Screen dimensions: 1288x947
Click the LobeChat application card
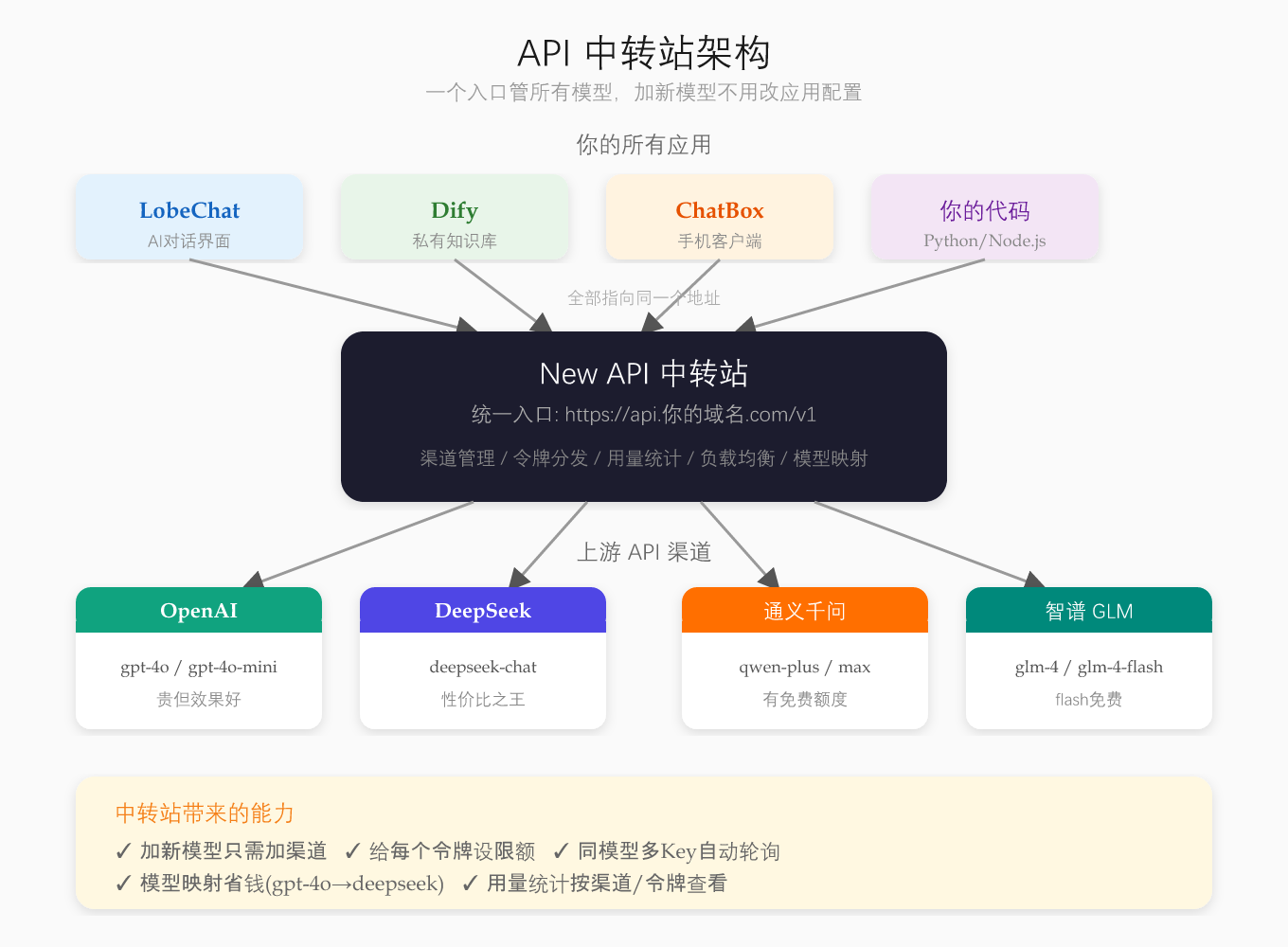(189, 217)
